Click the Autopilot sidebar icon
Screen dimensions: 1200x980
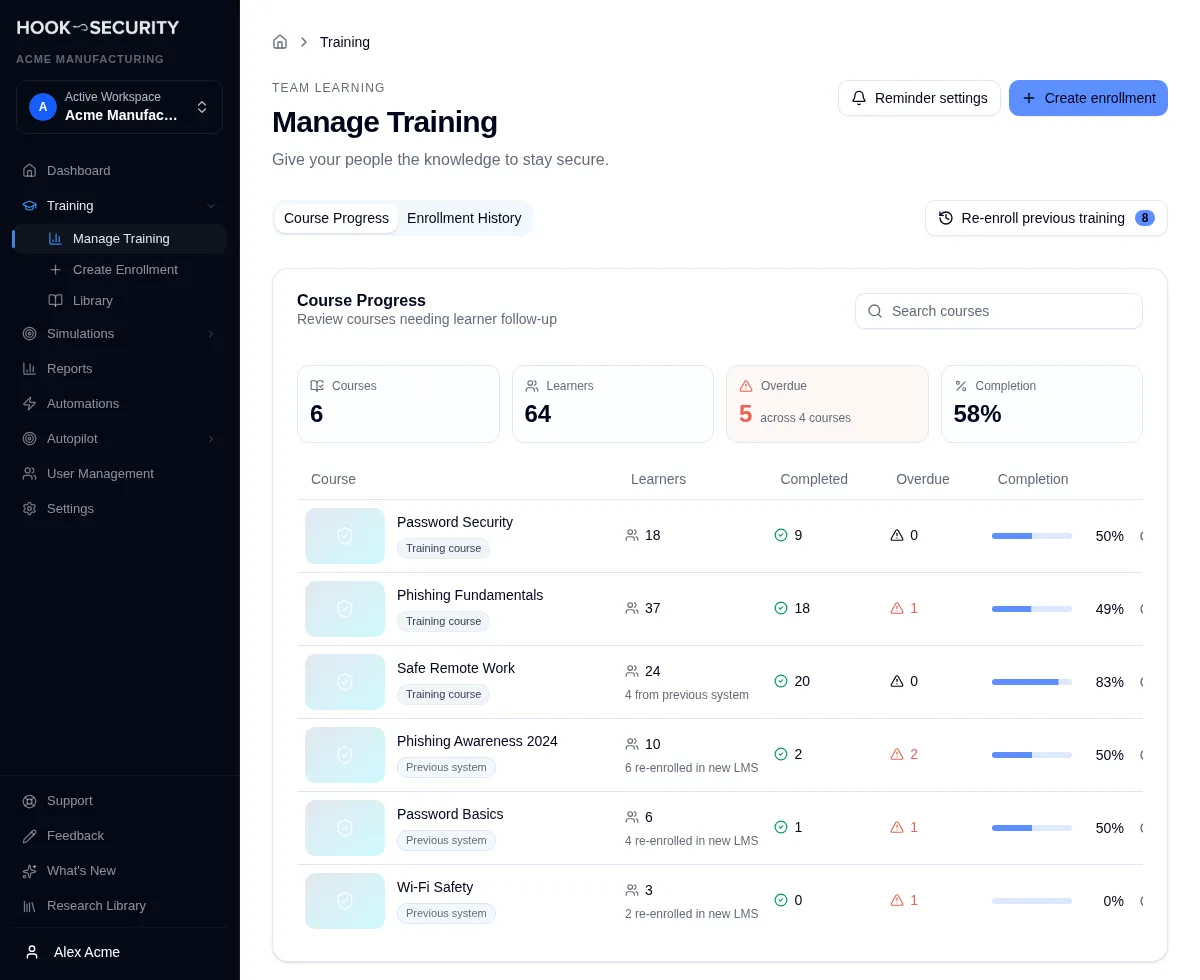pyautogui.click(x=30, y=439)
